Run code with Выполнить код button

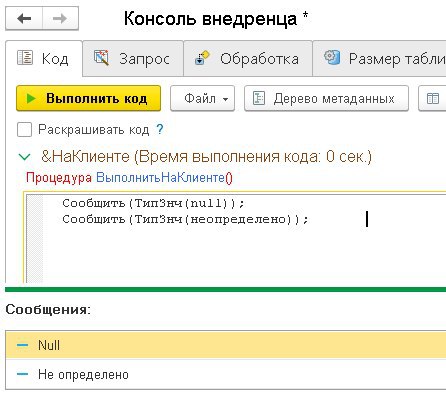point(88,98)
